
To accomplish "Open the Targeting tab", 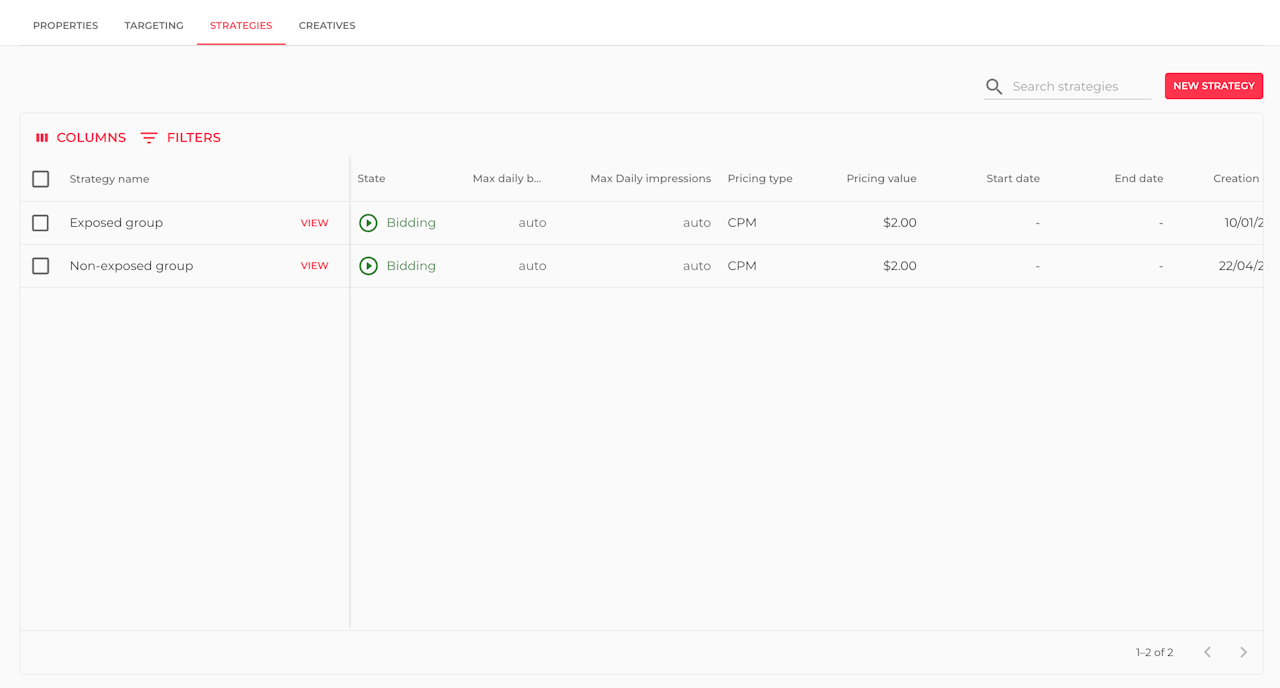I will [x=154, y=26].
